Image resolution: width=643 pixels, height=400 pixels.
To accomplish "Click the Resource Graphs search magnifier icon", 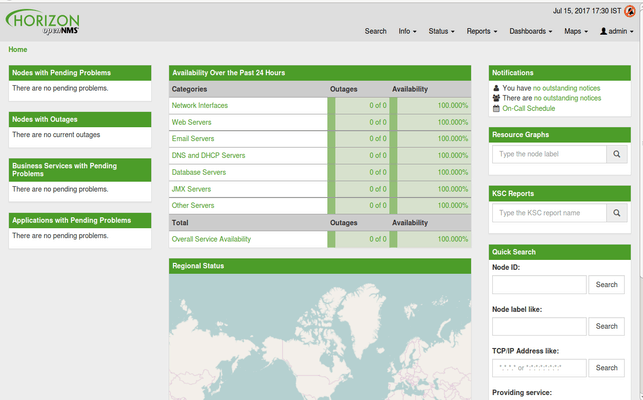I will (618, 155).
